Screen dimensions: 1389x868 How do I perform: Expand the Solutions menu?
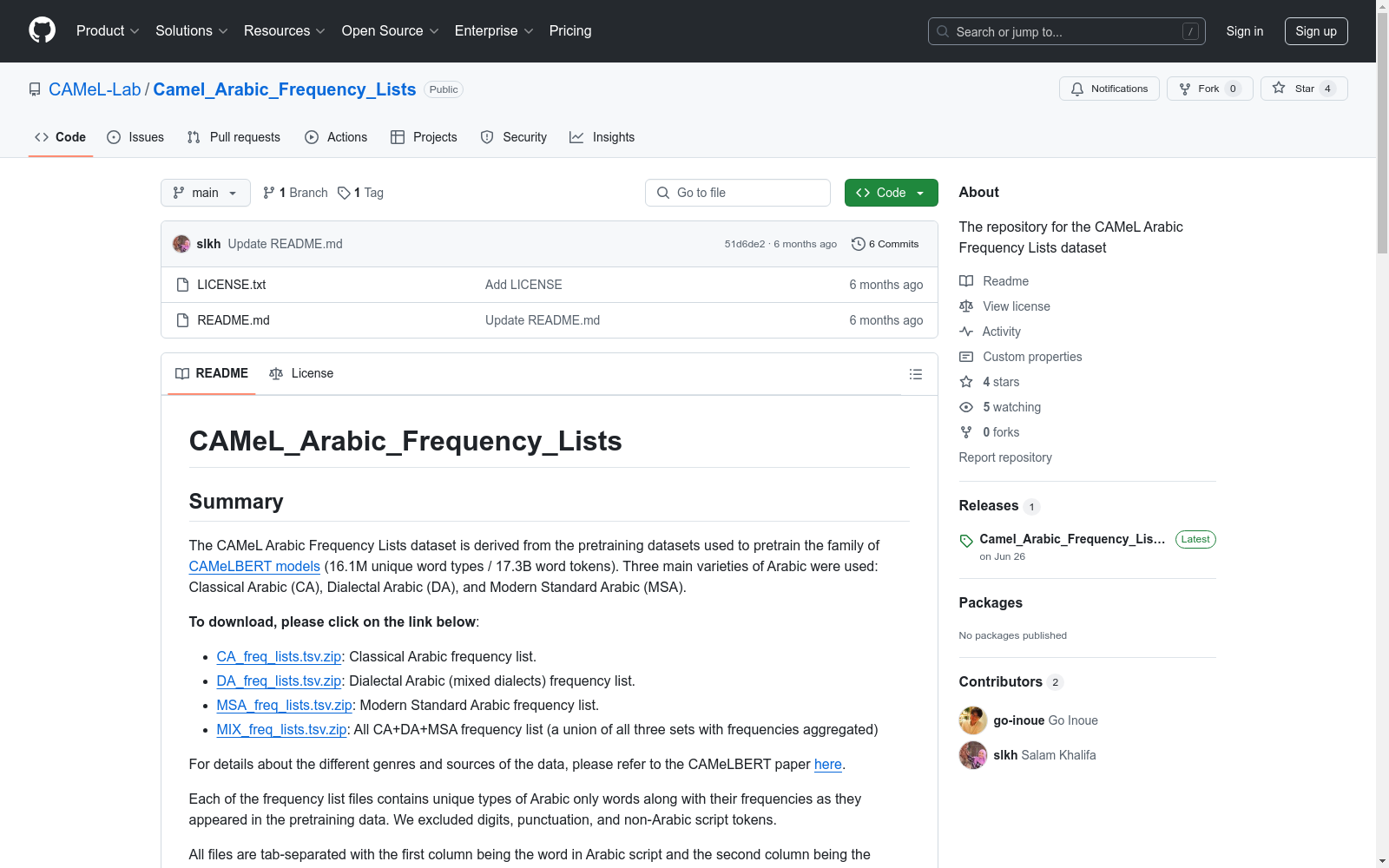point(192,30)
